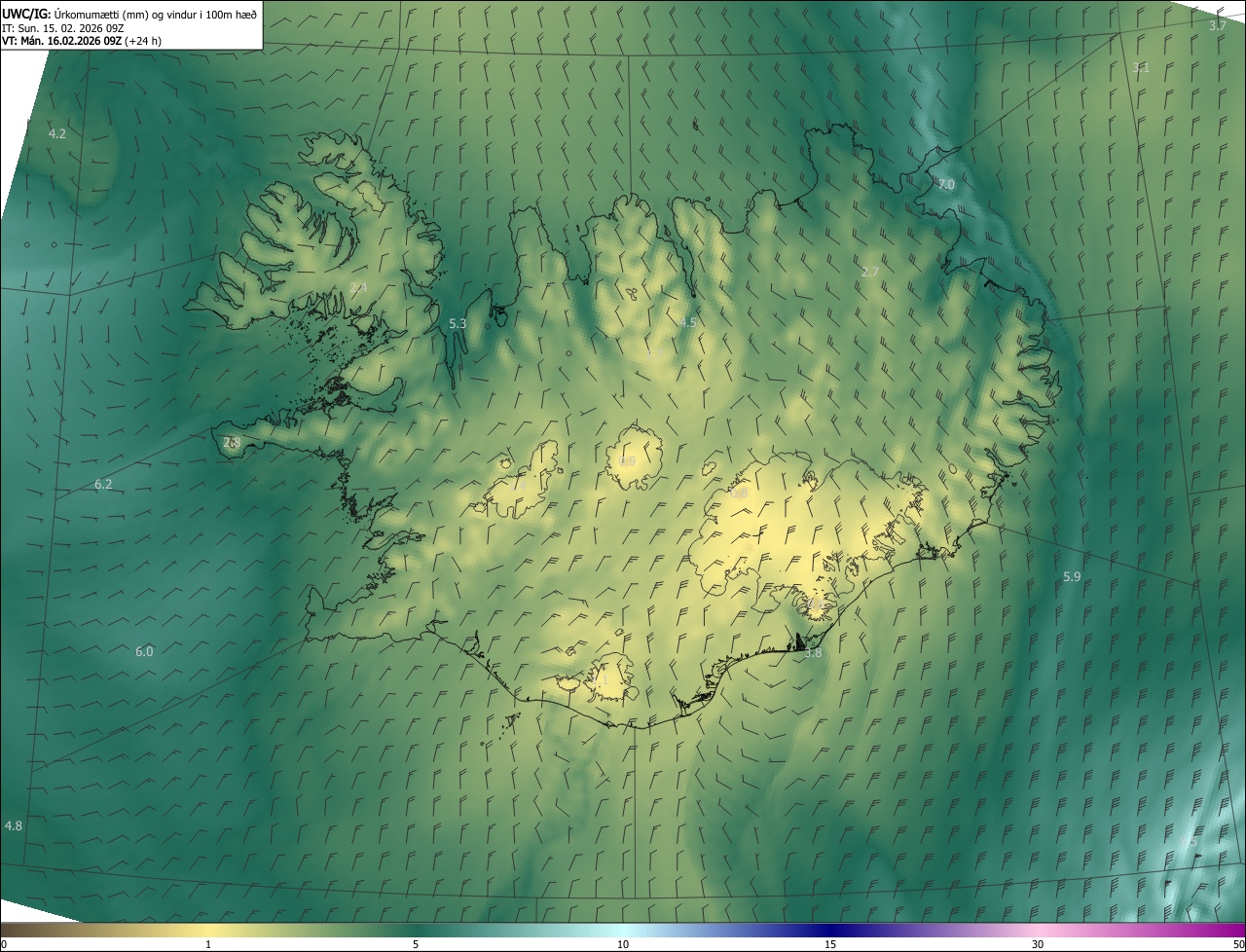This screenshot has width=1246, height=952.
Task: Click the valid time line 'VT: Mán. 16.02.2026 09Z (+24 h)'
Action: tap(82, 41)
